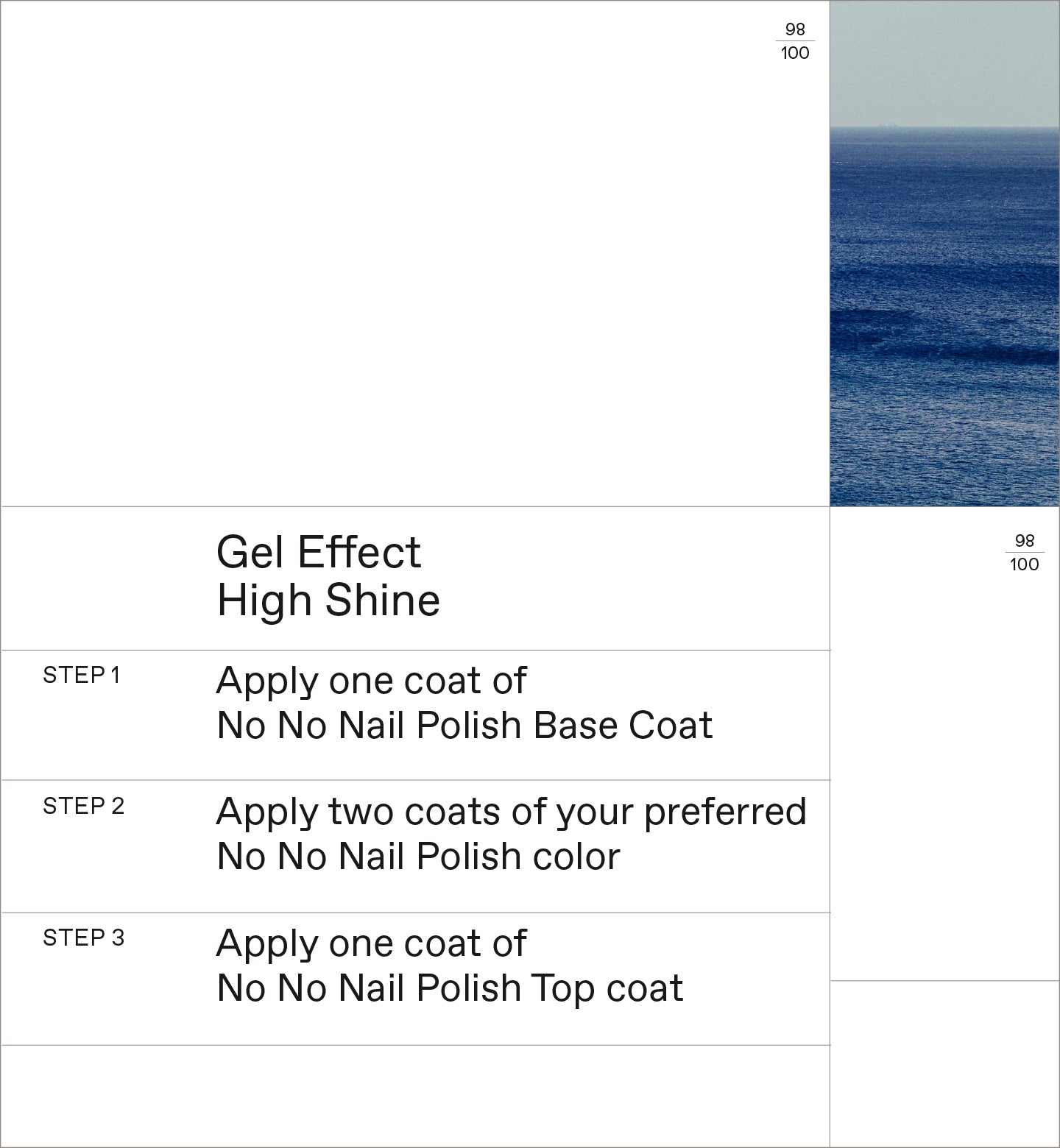Screen dimensions: 1060x1148
Task: Click the gray sky area of the photo
Action: tap(944, 63)
